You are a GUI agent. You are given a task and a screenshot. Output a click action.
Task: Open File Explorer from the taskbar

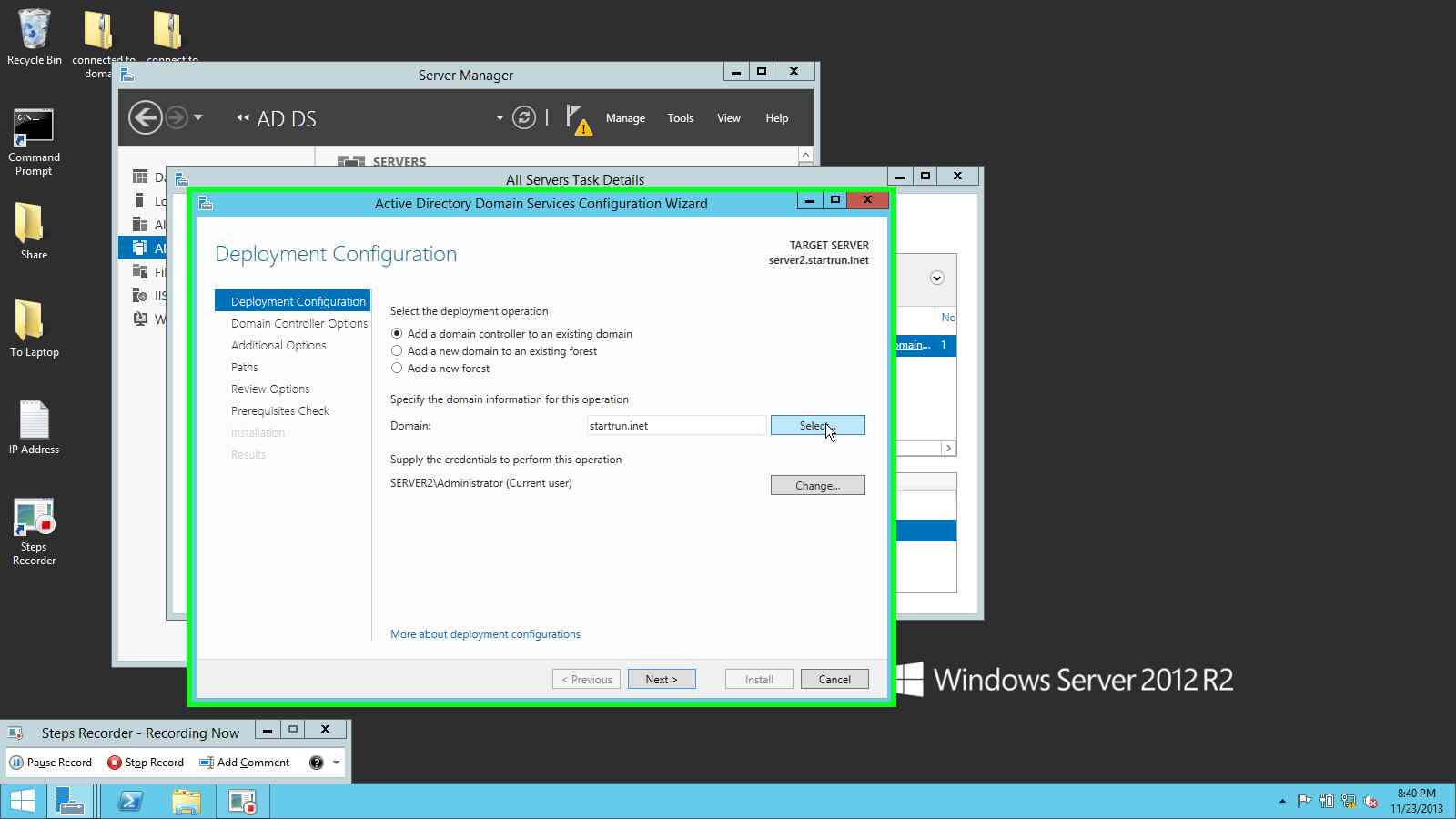[187, 802]
